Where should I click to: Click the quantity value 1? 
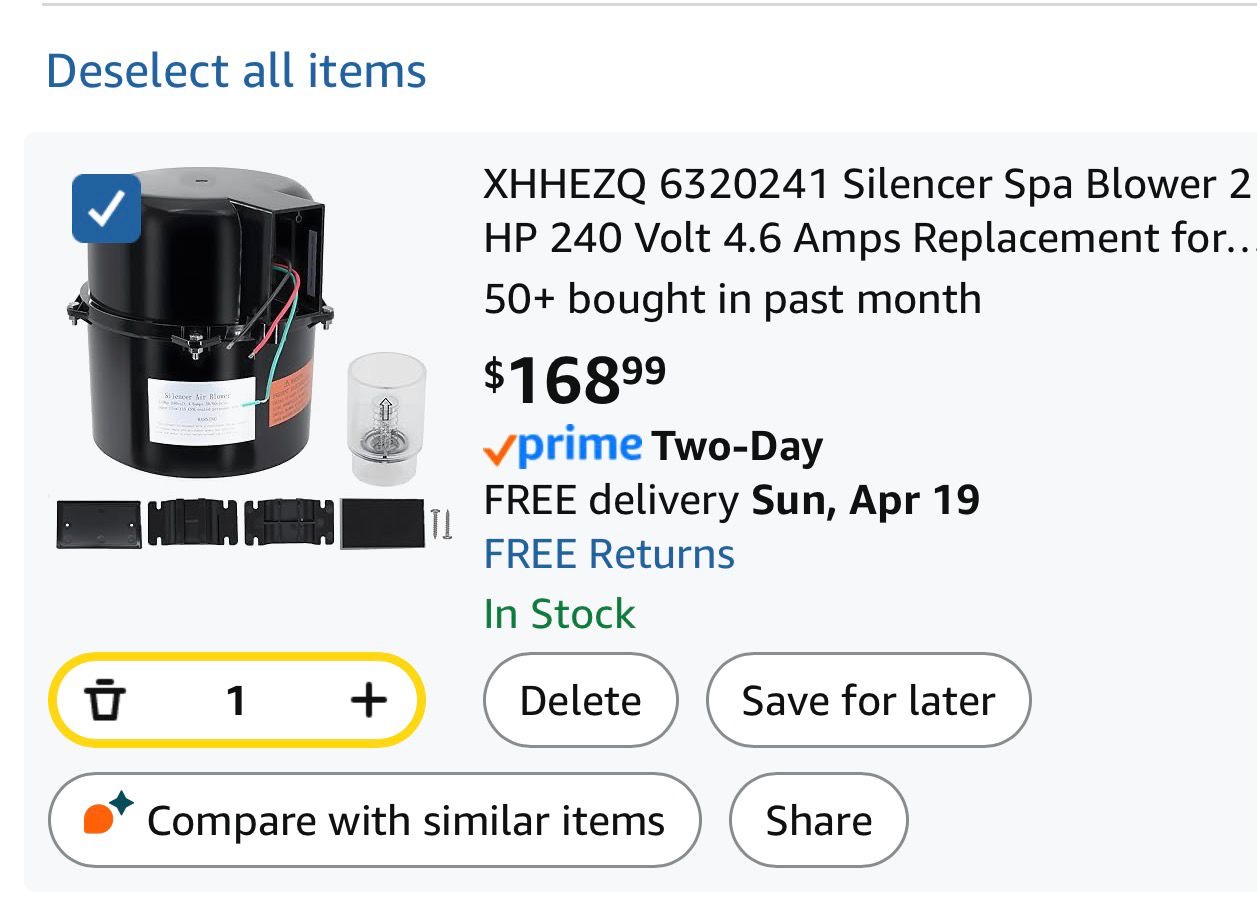click(x=236, y=701)
